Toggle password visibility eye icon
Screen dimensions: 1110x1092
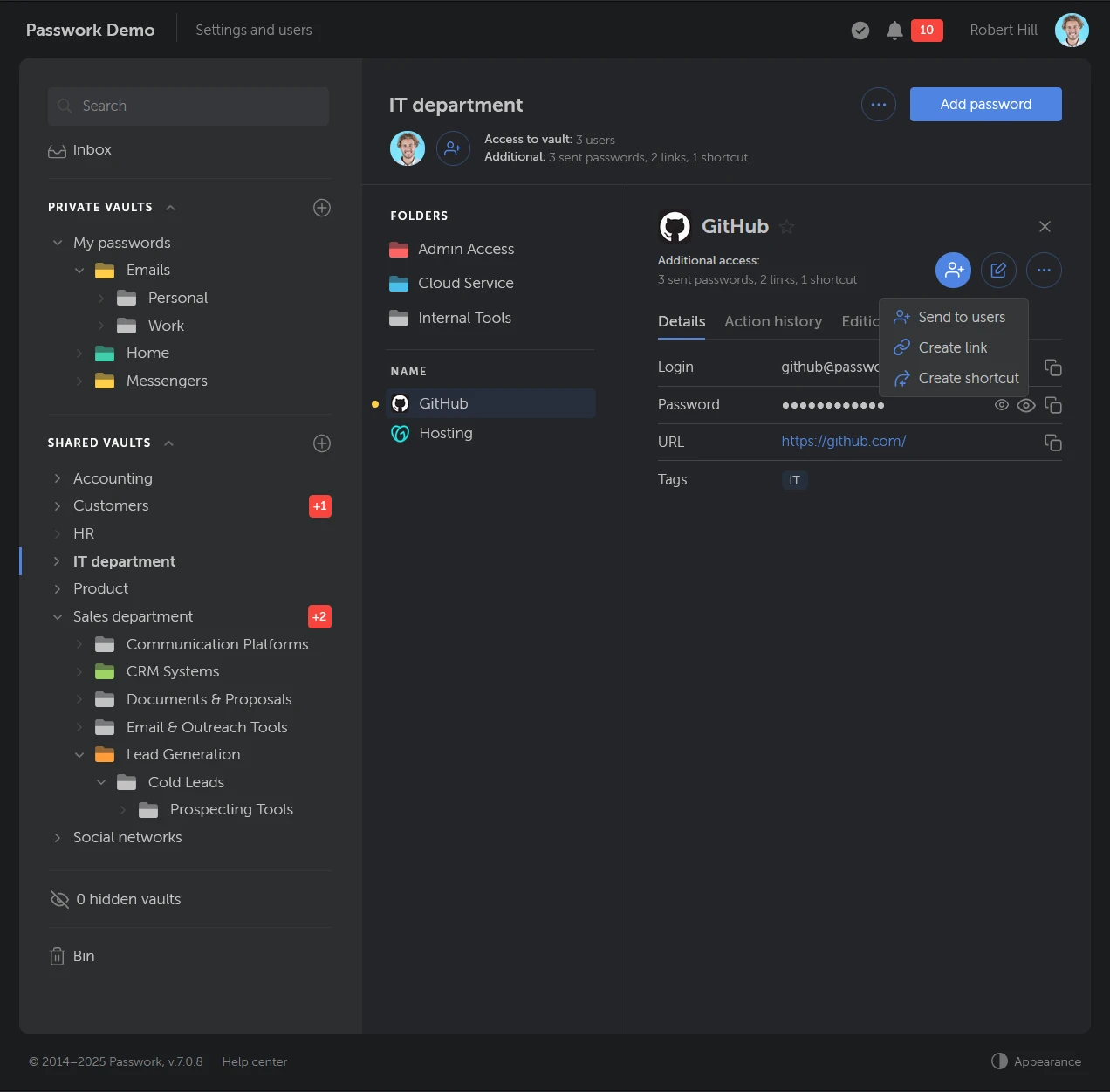tap(1026, 405)
